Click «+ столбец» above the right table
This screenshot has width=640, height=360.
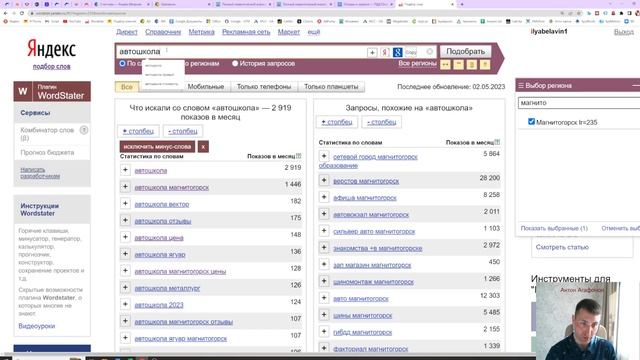tap(337, 122)
